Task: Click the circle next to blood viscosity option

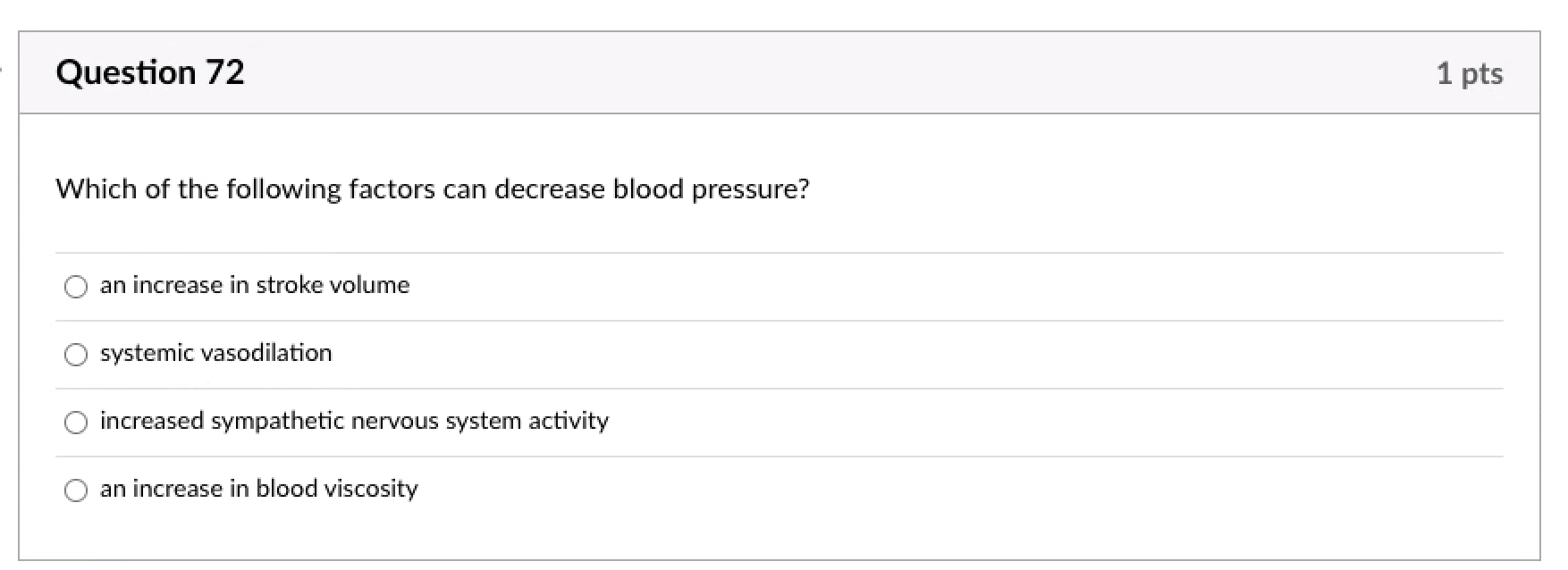Action: click(76, 490)
